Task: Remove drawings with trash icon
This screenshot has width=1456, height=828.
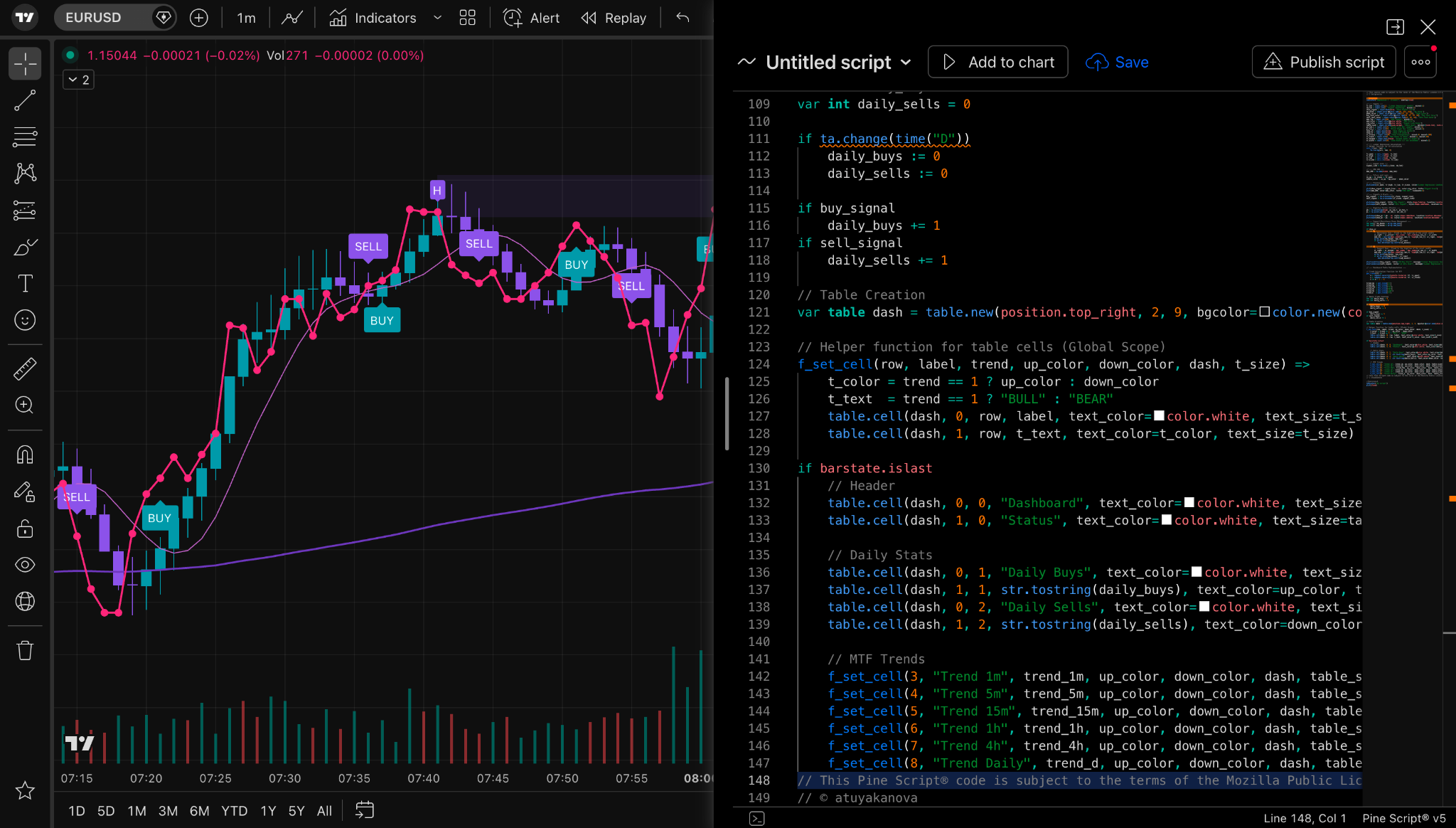Action: (x=25, y=650)
